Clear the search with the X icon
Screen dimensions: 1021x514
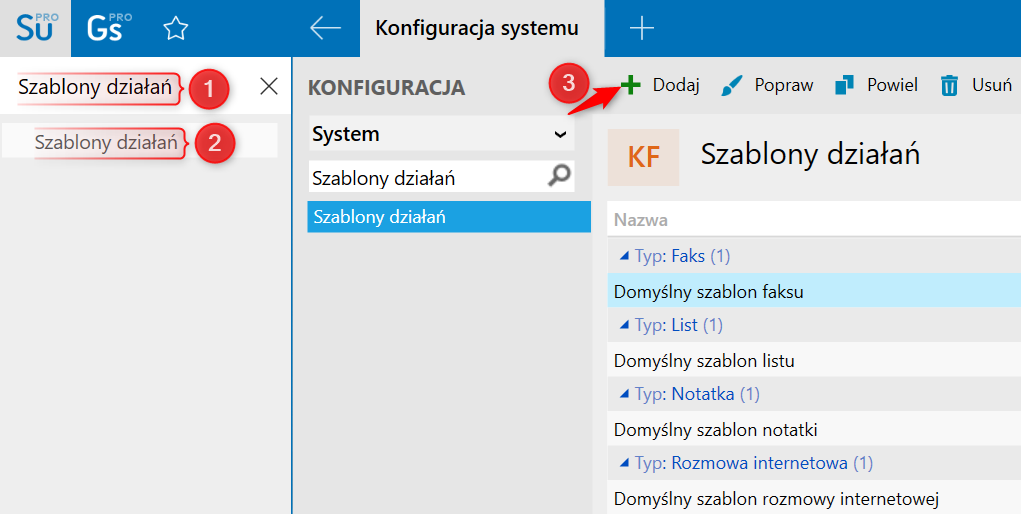(x=269, y=87)
